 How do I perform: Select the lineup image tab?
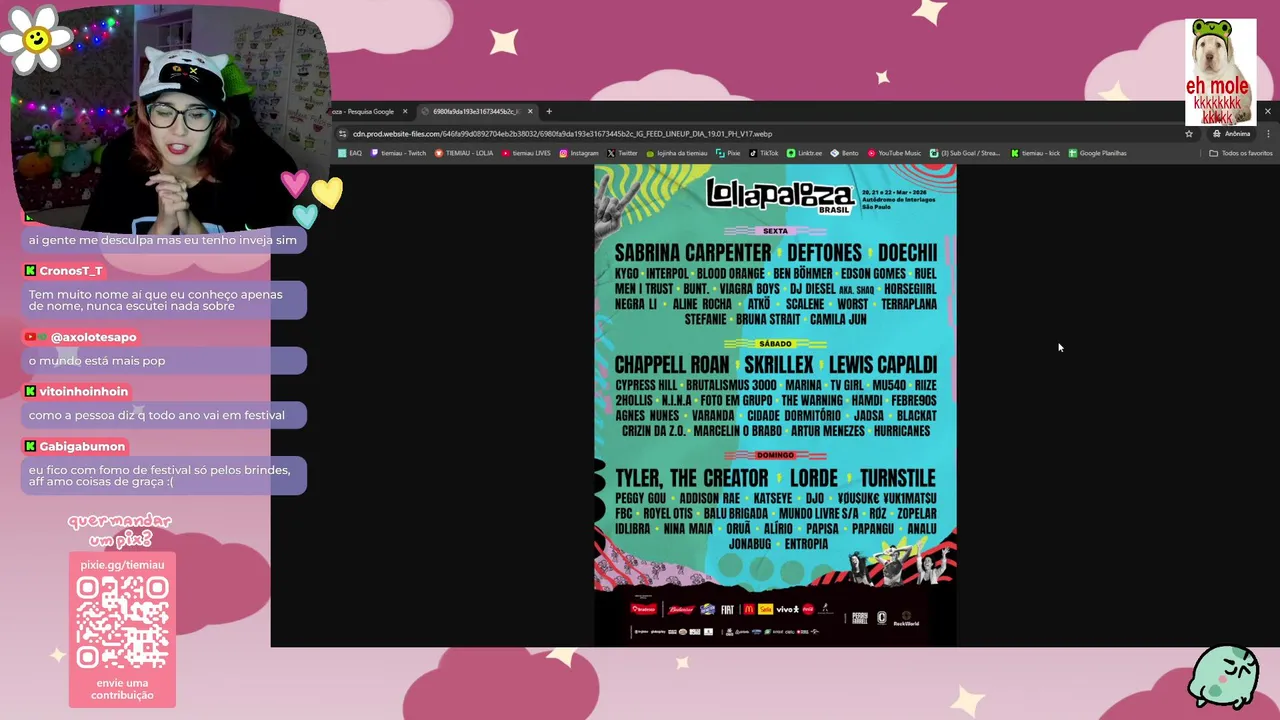click(x=477, y=111)
